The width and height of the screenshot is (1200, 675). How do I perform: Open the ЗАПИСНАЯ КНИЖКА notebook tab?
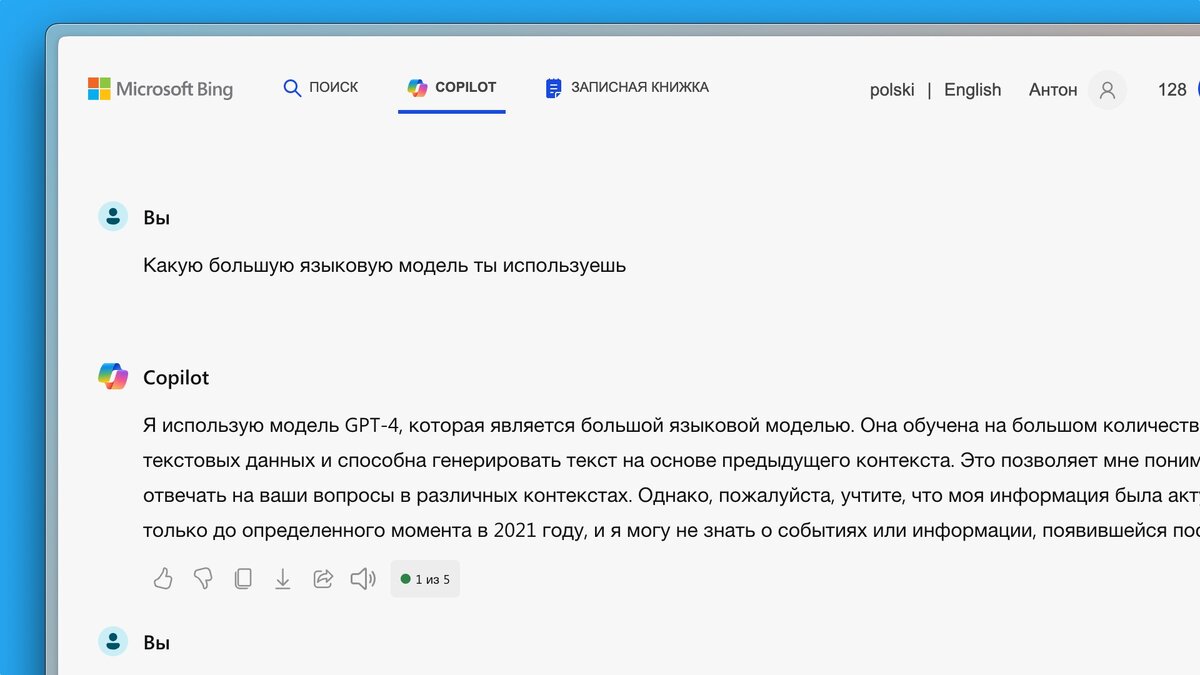pyautogui.click(x=627, y=88)
